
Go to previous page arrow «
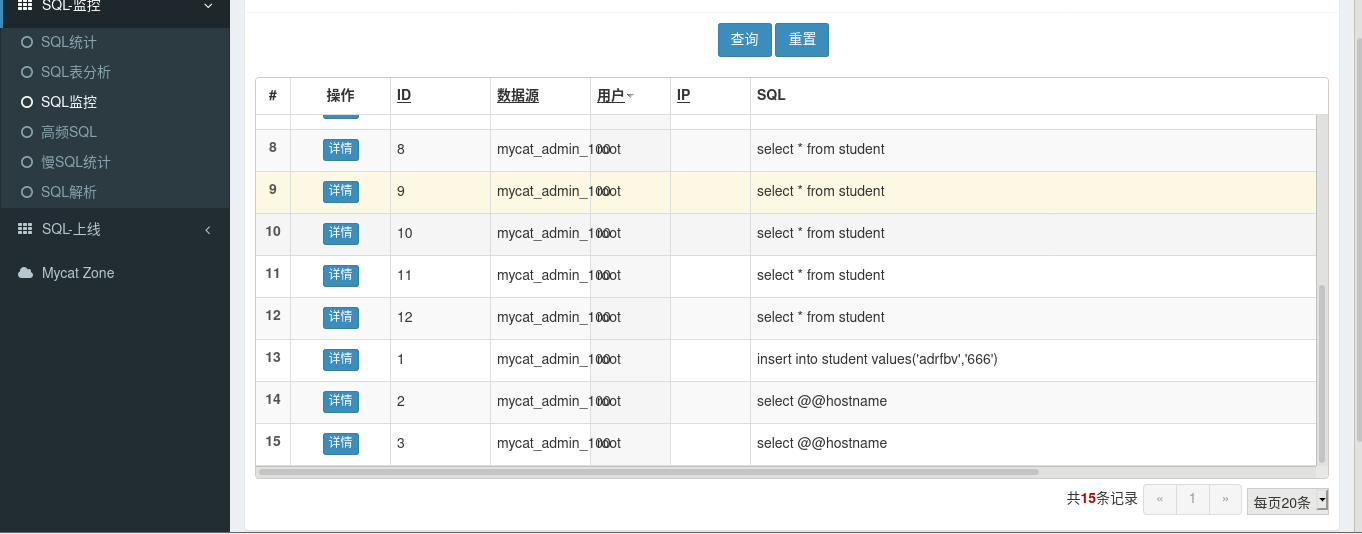[x=1160, y=499]
